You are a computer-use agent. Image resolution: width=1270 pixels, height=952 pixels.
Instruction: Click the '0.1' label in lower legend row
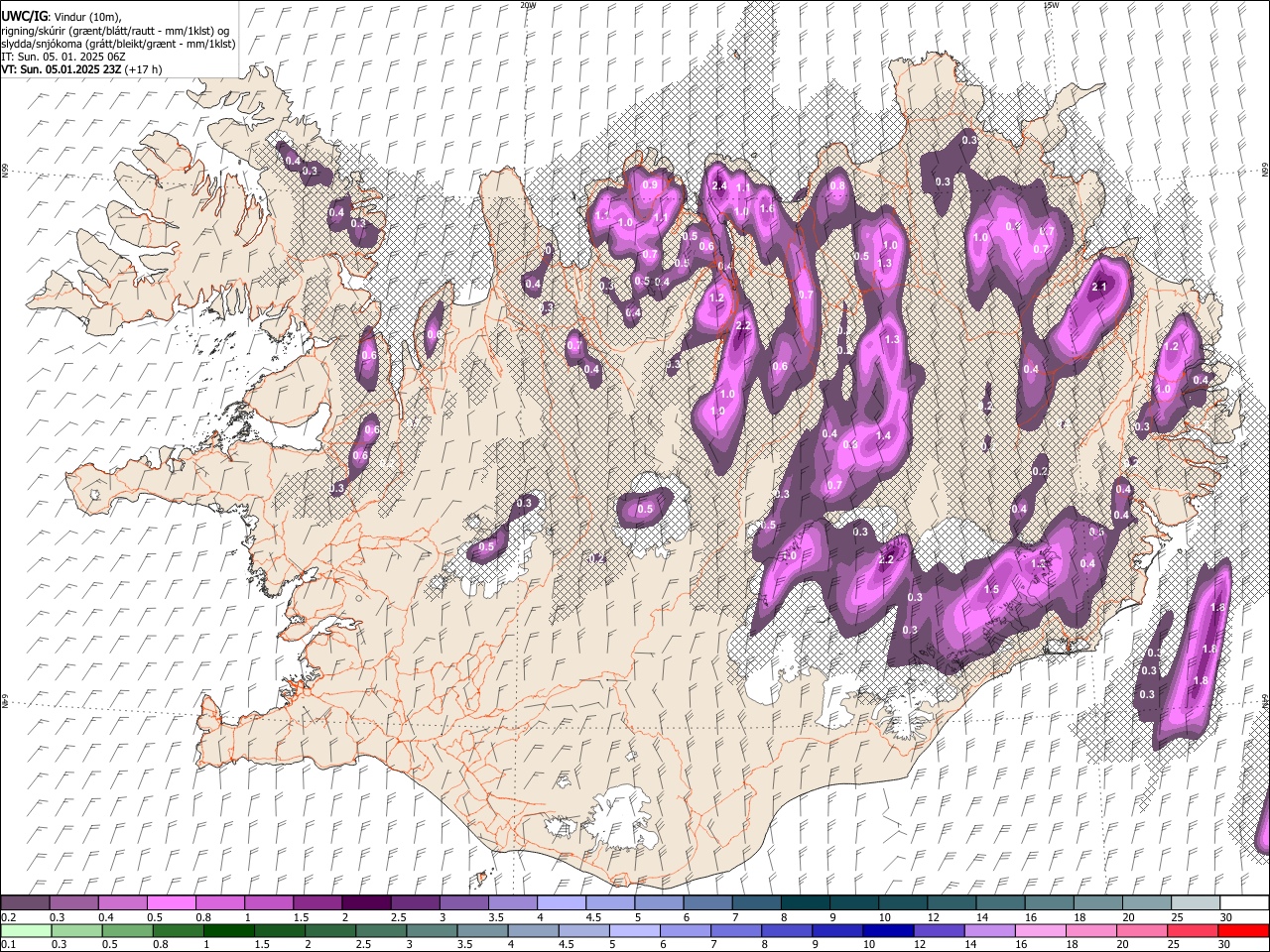pos(9,945)
